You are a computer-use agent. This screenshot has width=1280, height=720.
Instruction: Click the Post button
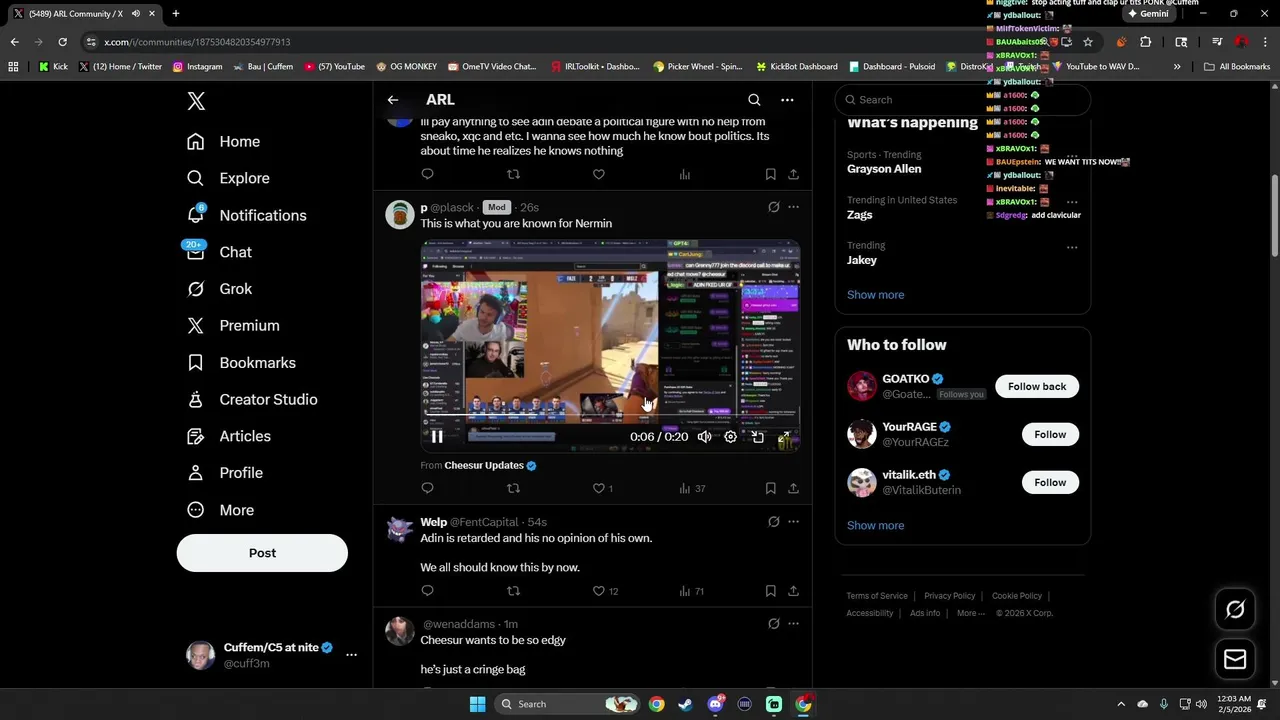[262, 553]
